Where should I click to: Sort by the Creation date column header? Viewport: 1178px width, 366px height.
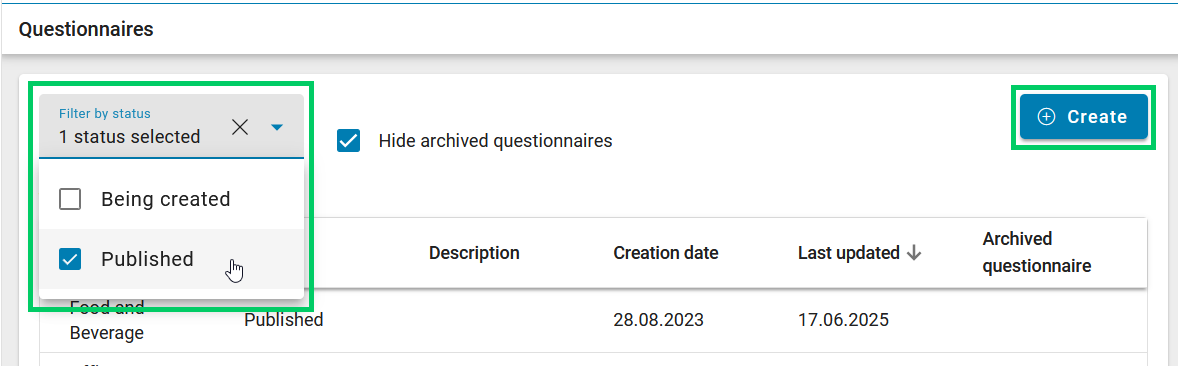tap(666, 253)
